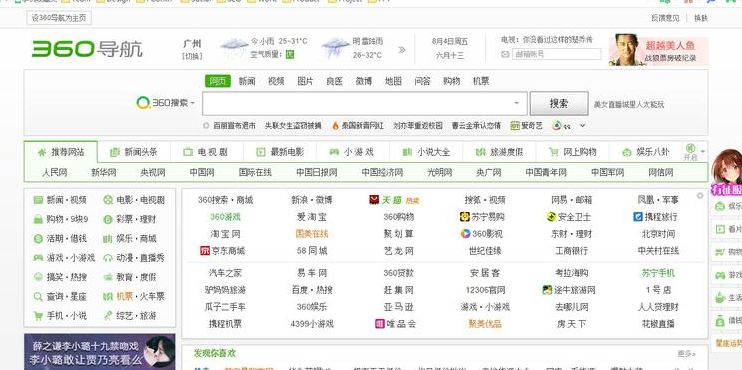Click the 360导航 logo
742x370 pixels.
[87, 49]
